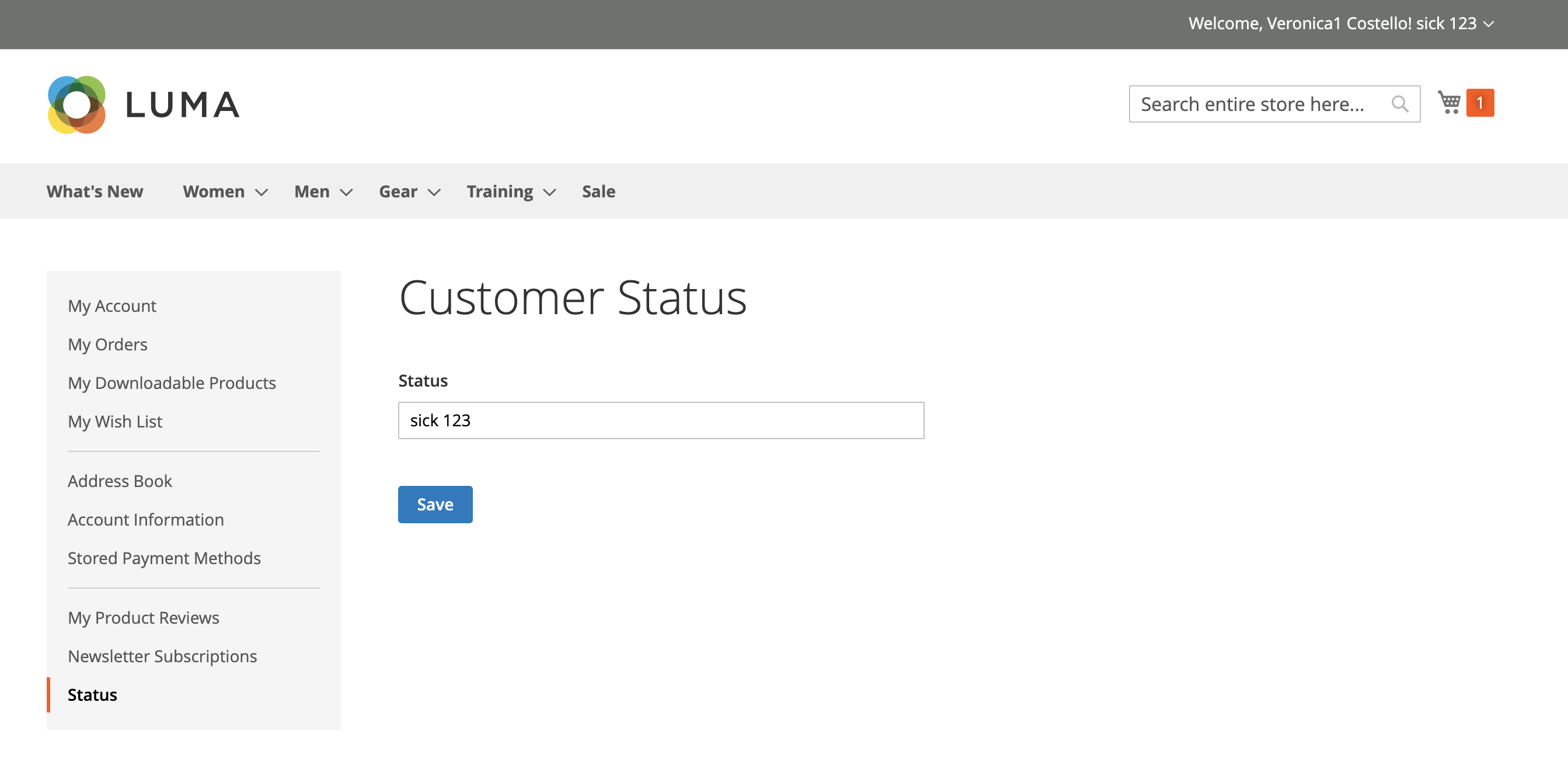Open the customer welcome account dropdown
1568x758 pixels.
click(x=1340, y=23)
